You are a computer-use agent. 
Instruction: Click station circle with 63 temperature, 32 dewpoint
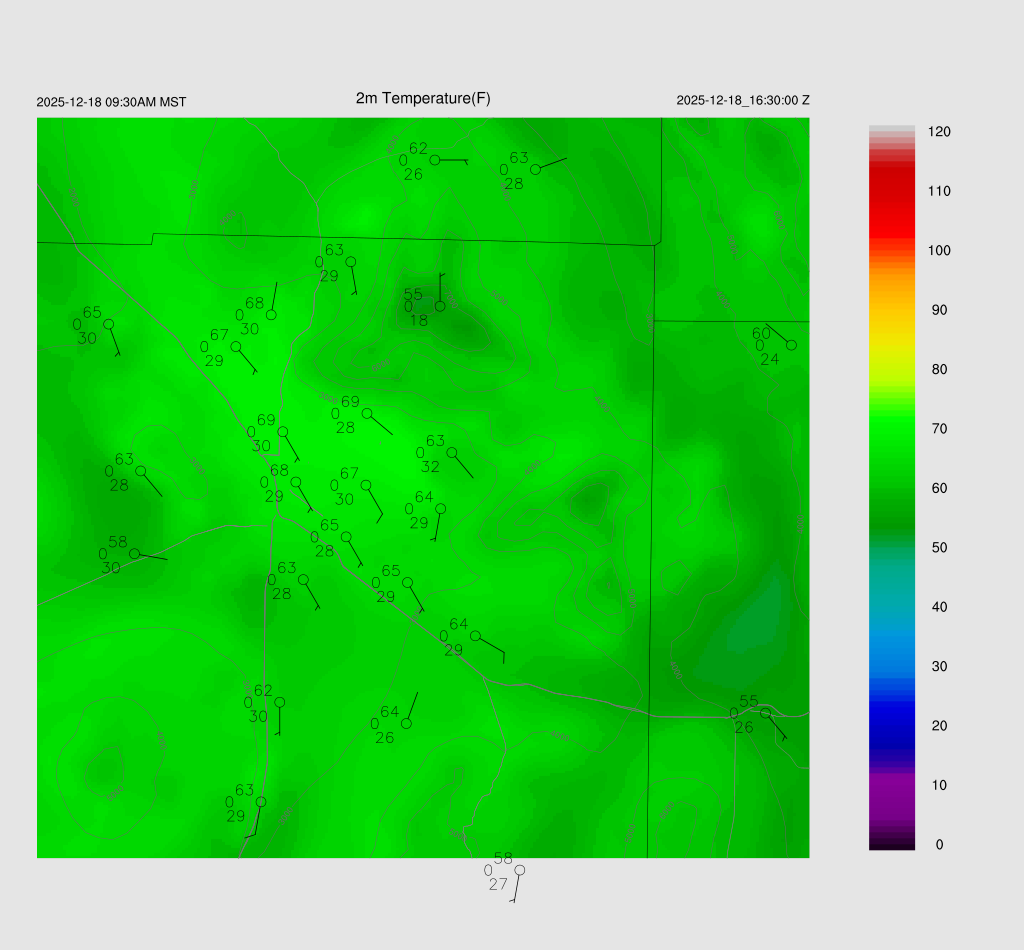click(x=452, y=453)
